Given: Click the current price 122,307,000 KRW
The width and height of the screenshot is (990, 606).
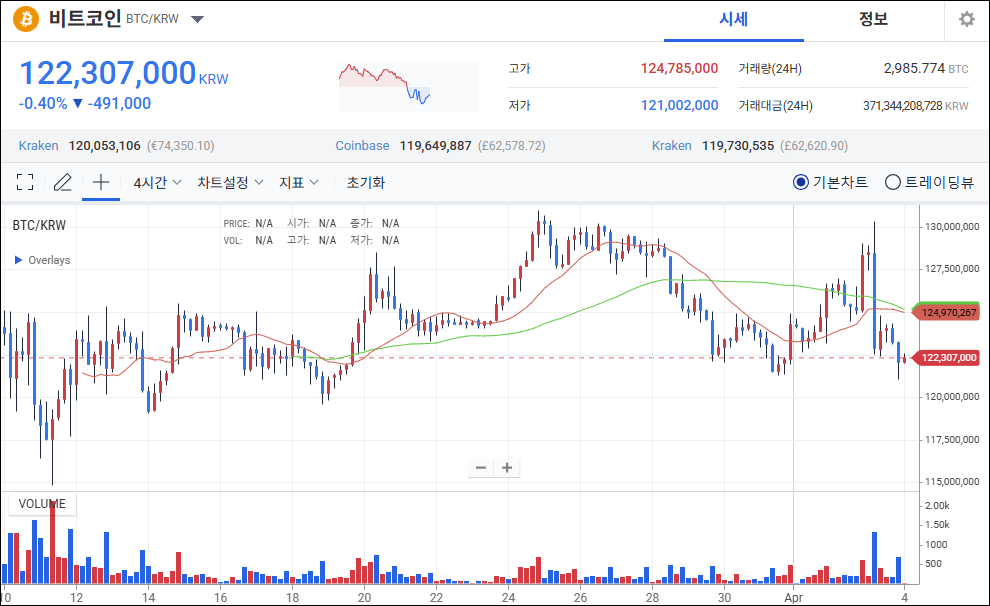Looking at the screenshot, I should tap(124, 73).
